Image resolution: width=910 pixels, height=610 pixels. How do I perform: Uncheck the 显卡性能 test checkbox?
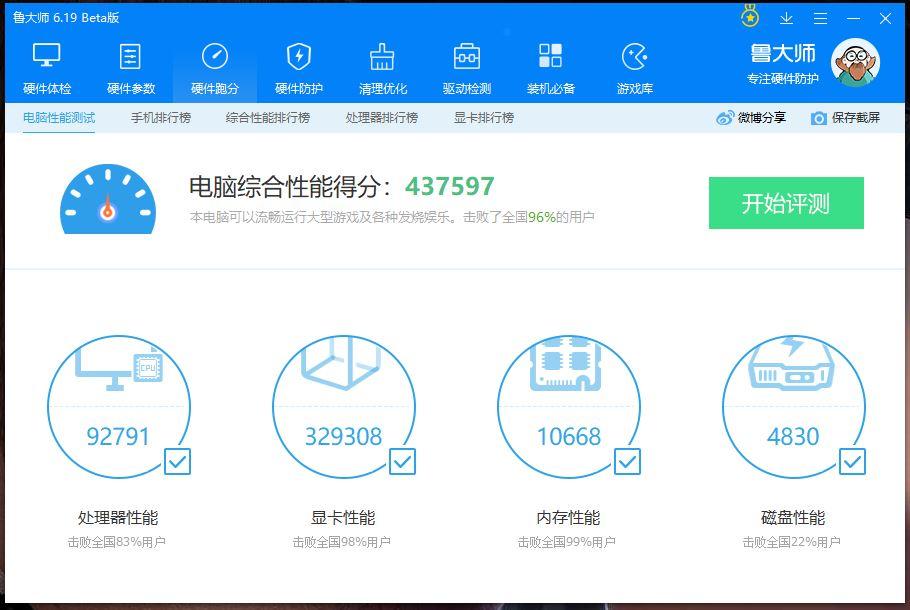tap(402, 462)
